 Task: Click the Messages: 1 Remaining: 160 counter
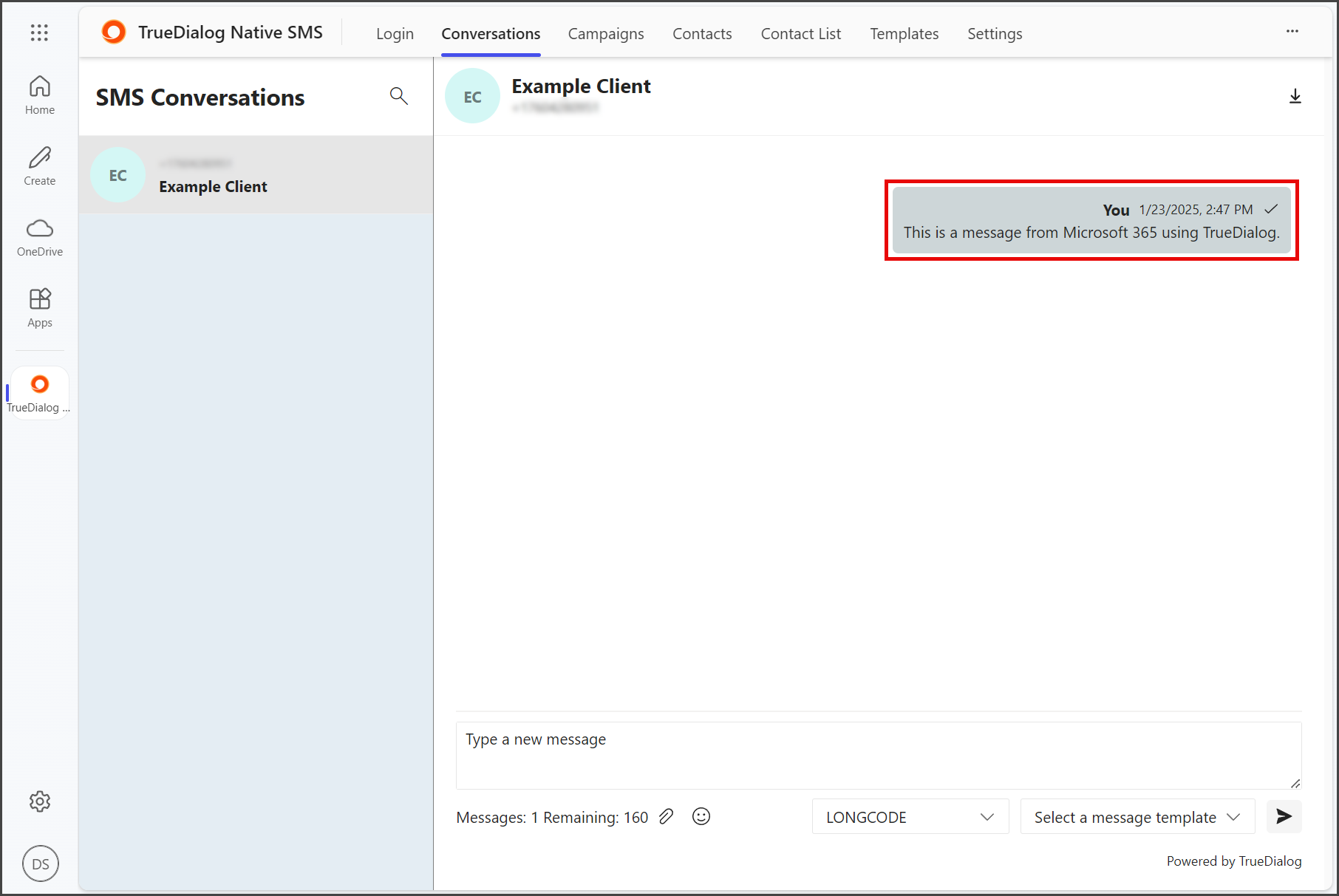[x=552, y=818]
